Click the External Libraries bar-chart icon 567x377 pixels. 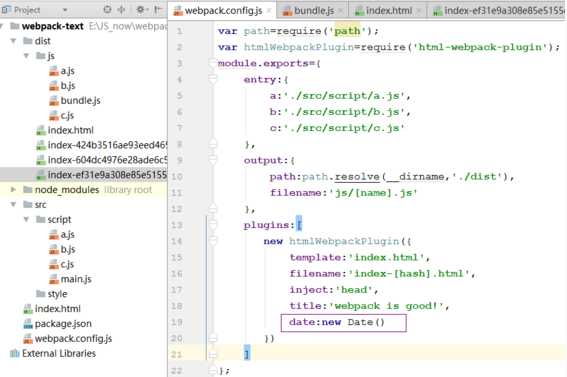click(15, 353)
